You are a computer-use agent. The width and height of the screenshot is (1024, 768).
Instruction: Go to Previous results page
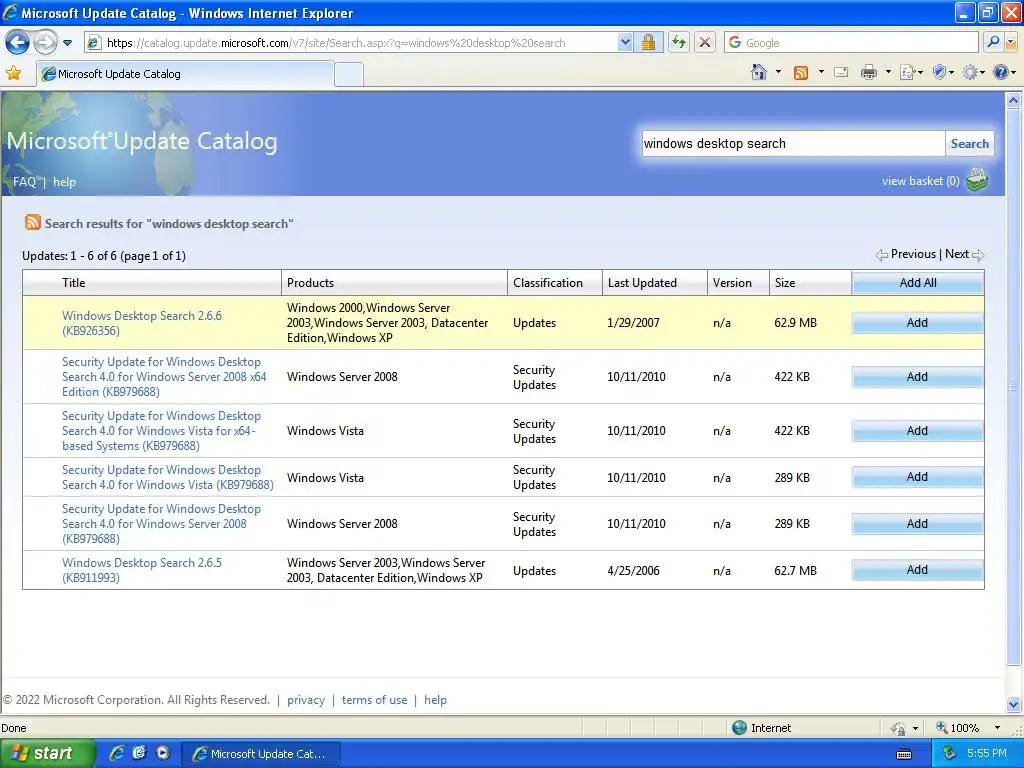tap(906, 254)
